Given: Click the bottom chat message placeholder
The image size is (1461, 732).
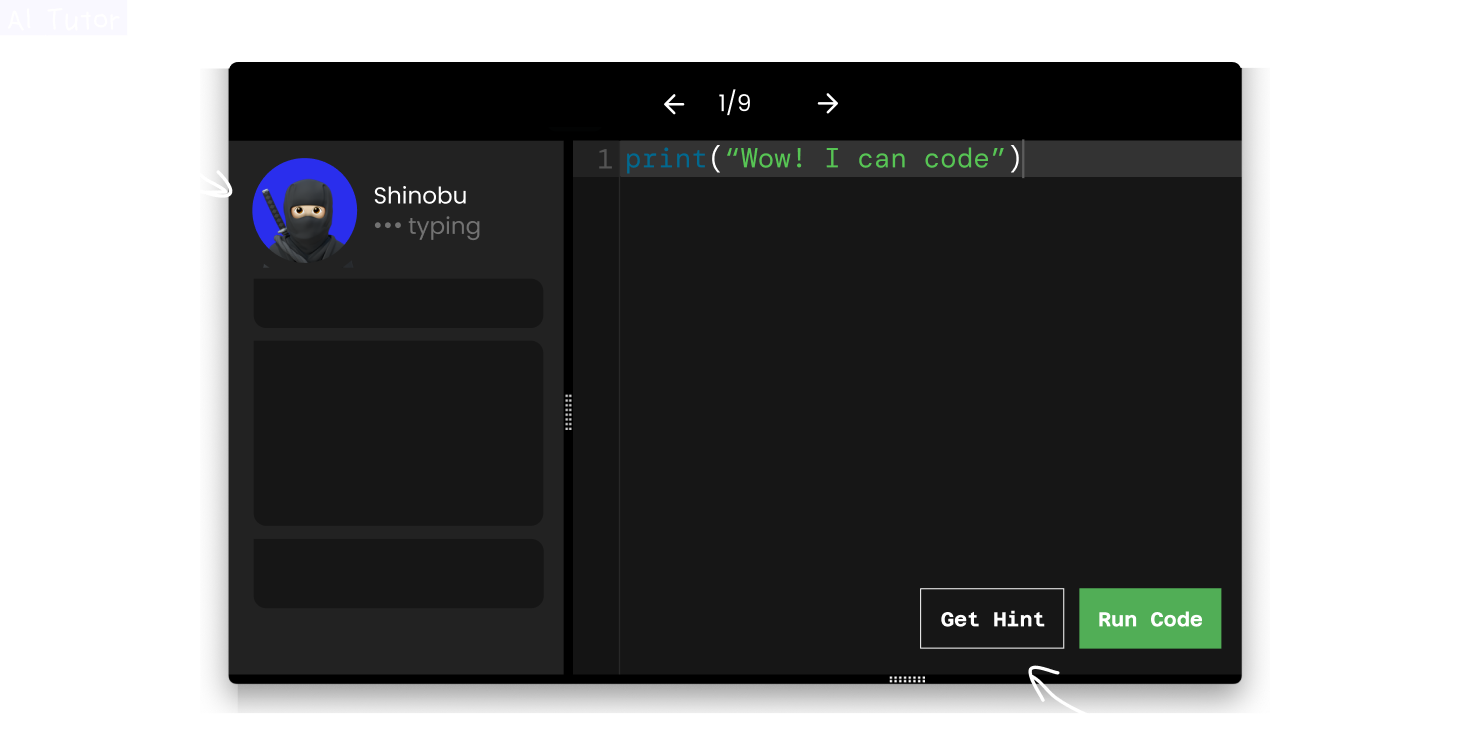Looking at the screenshot, I should 398,574.
